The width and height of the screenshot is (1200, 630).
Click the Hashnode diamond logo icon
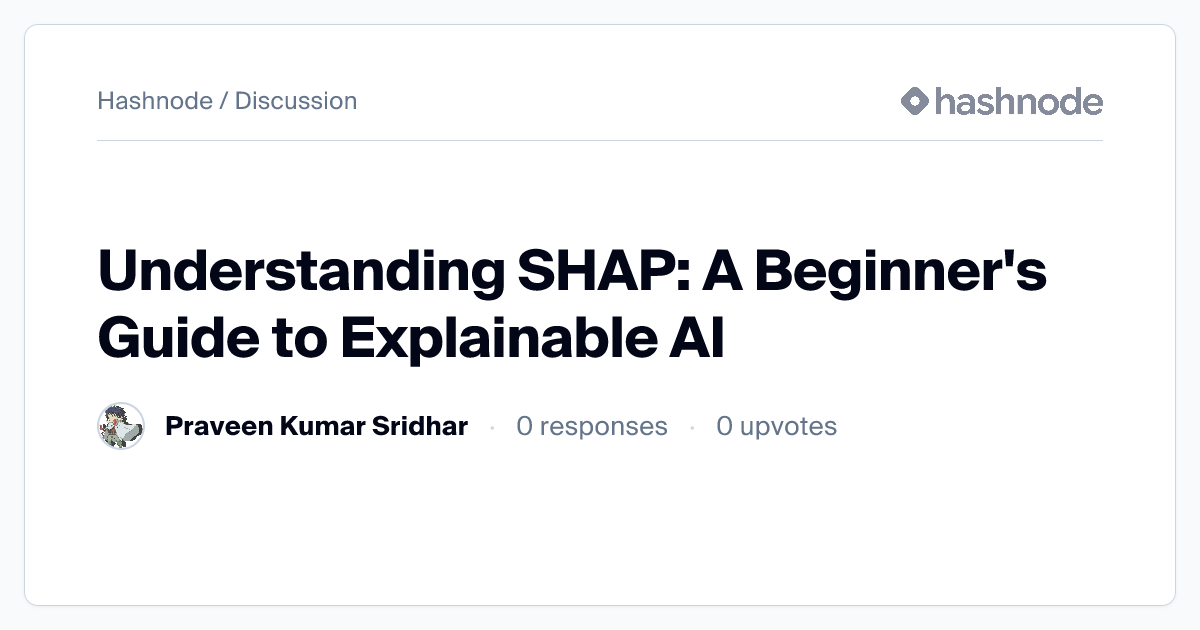point(915,101)
